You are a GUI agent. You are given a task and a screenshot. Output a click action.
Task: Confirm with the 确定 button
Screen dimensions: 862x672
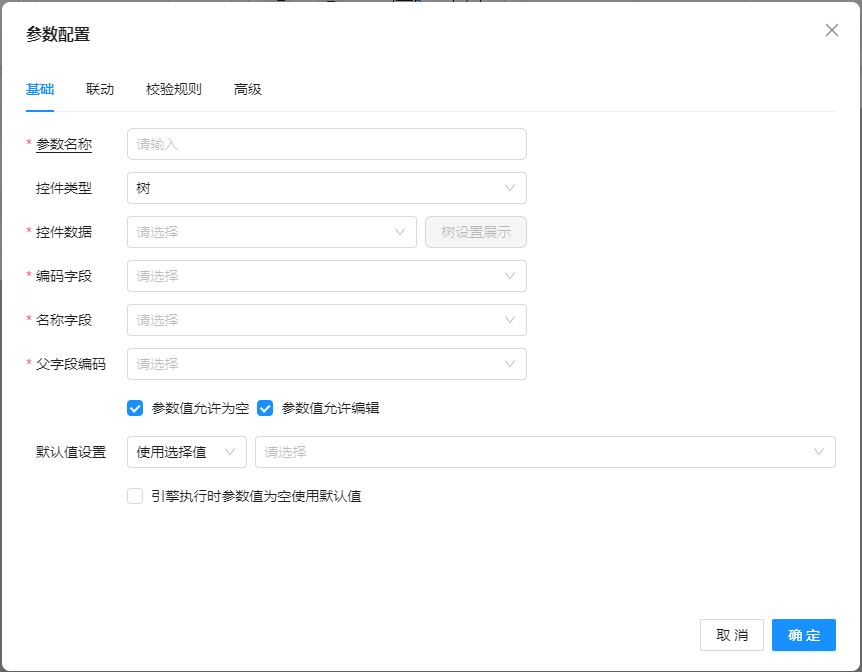[804, 635]
